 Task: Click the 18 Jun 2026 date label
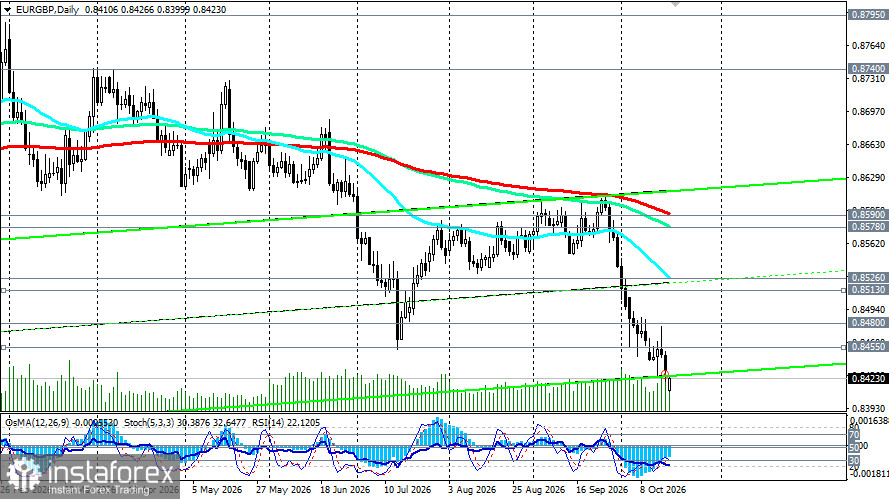(345, 489)
